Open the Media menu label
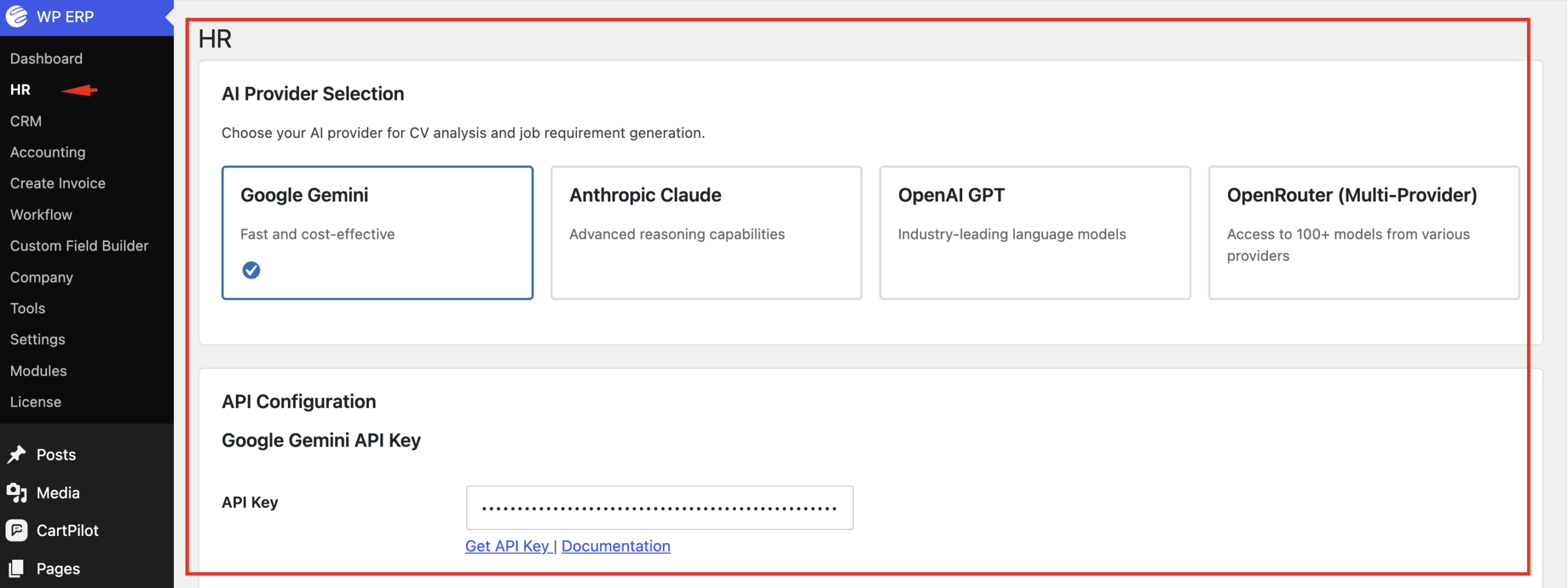Viewport: 1568px width, 588px height. click(x=58, y=492)
